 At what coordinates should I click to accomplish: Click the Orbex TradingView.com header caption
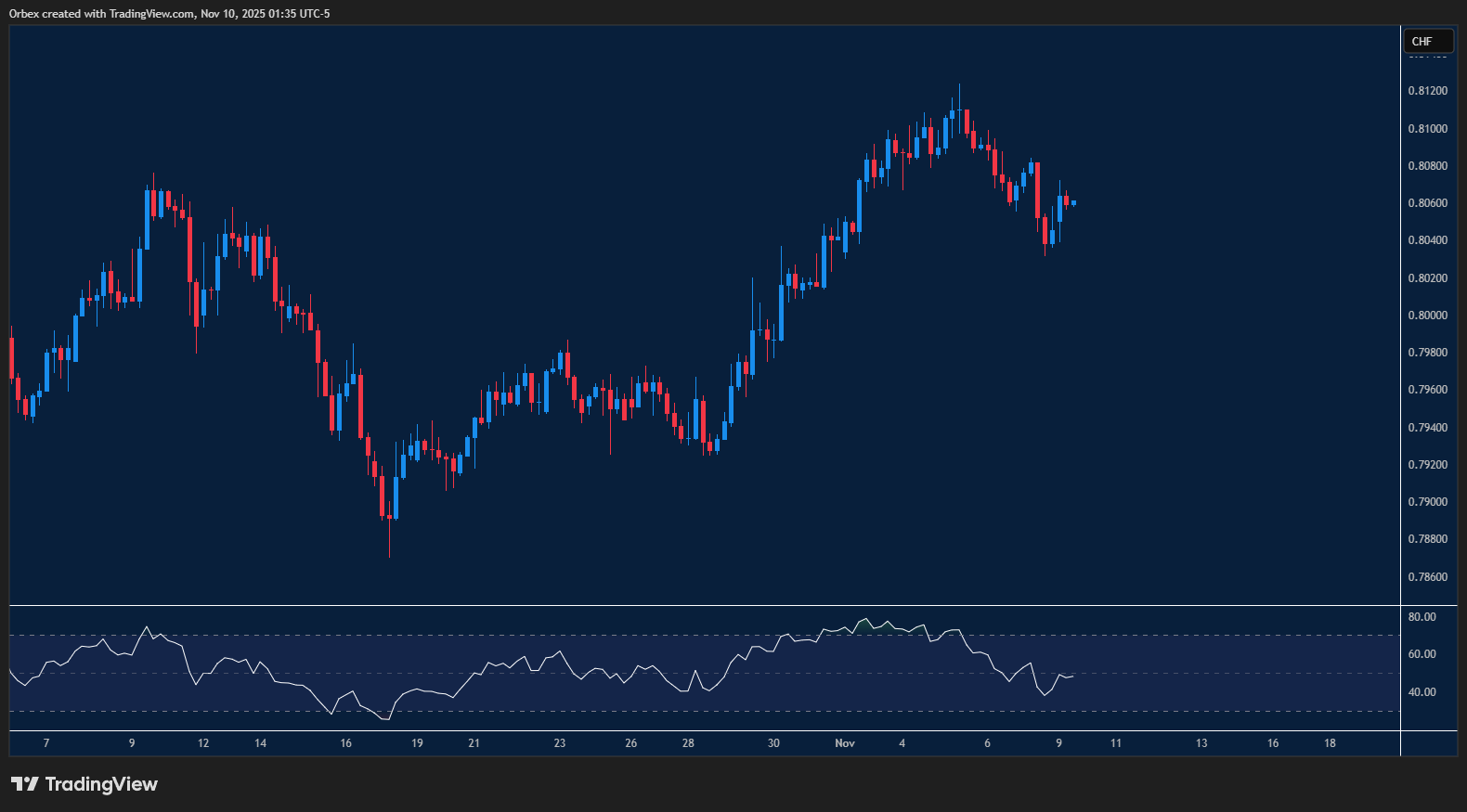click(169, 13)
